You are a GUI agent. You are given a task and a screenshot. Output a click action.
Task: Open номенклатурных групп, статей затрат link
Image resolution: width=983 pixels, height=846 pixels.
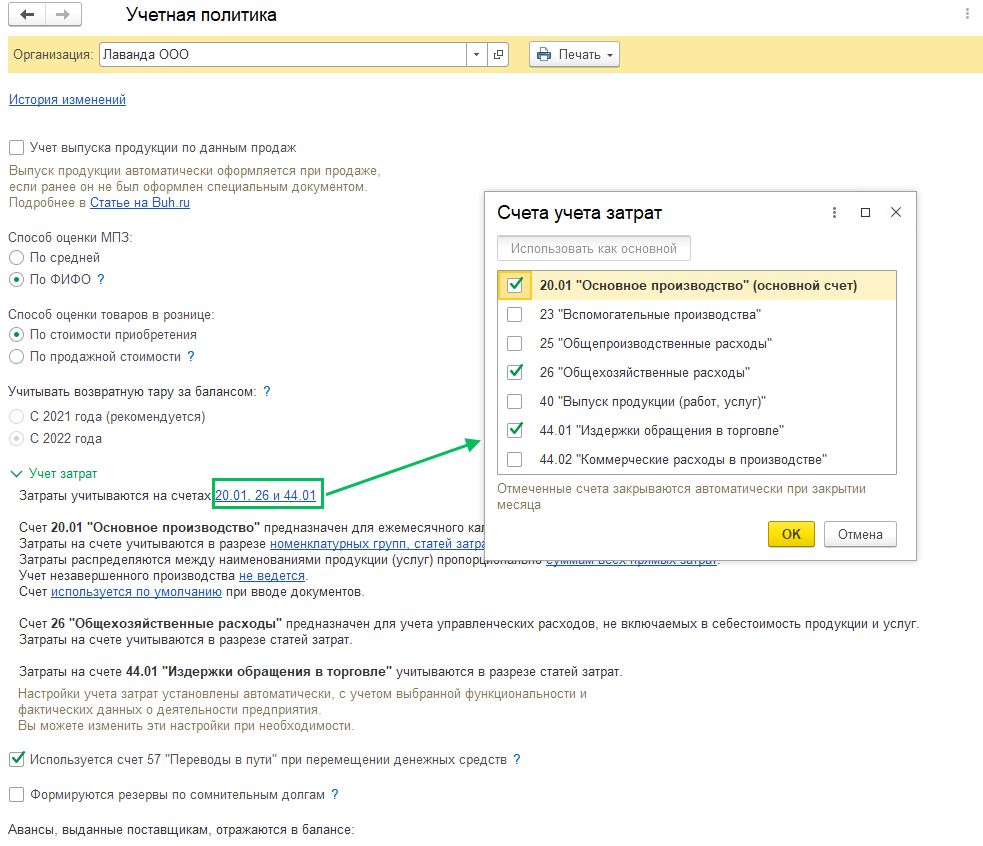pyautogui.click(x=377, y=544)
